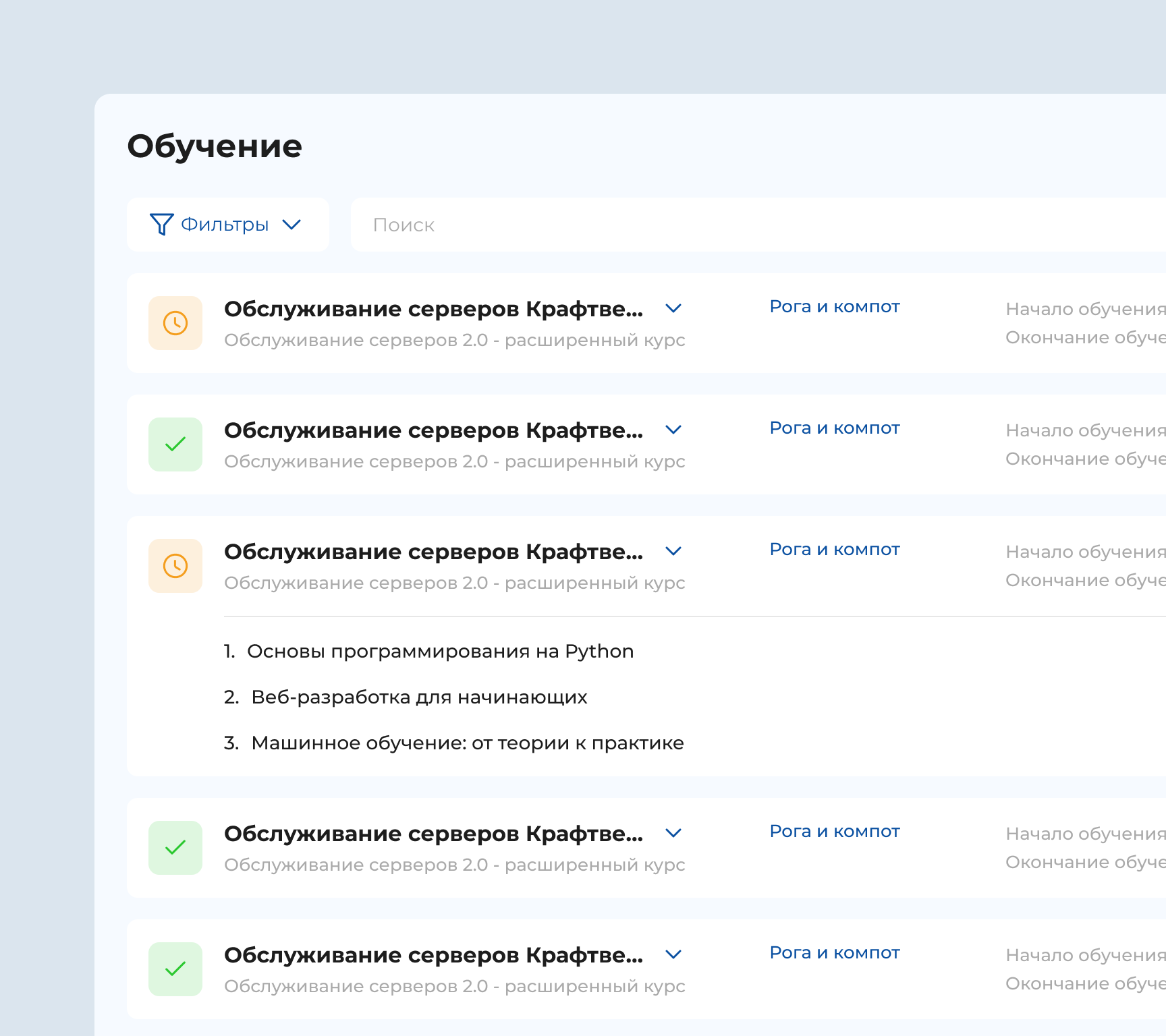Click 'Начало обучения' label in second card
Image resolution: width=1166 pixels, height=1036 pixels.
click(x=1086, y=430)
